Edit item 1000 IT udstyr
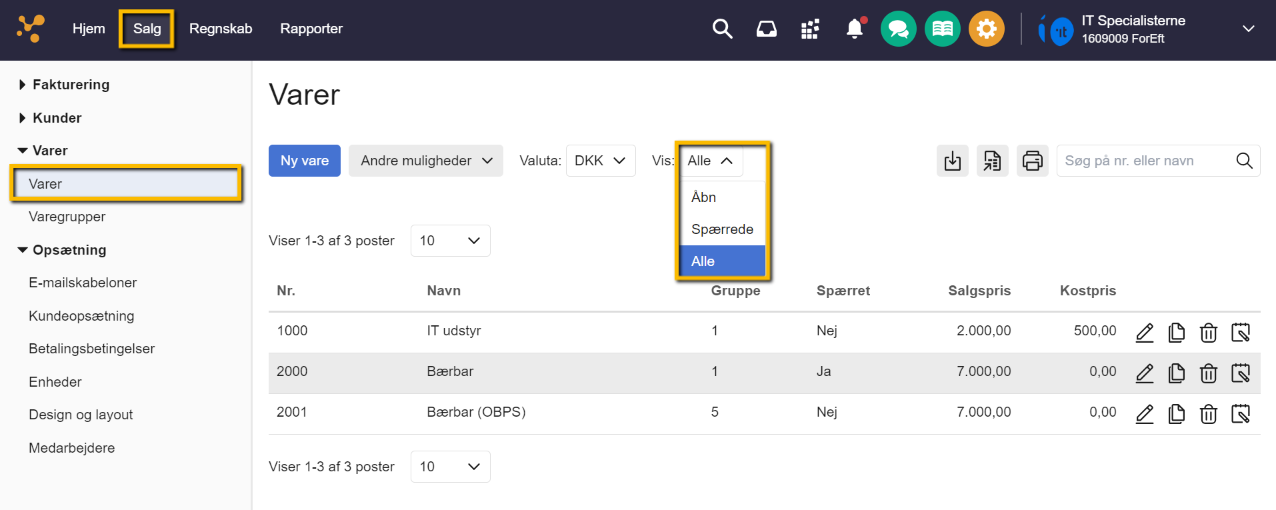 click(x=1145, y=332)
